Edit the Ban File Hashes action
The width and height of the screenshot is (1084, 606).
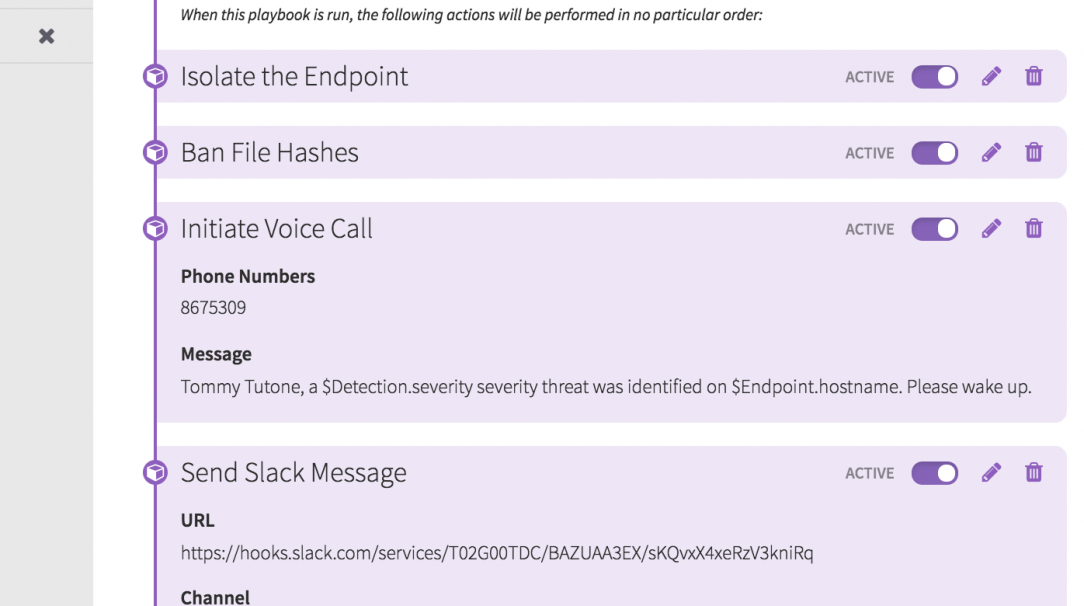click(x=991, y=152)
